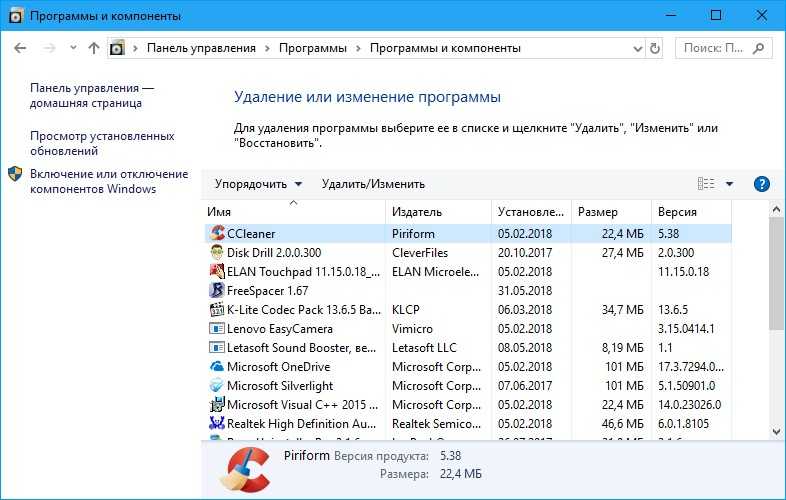Click the Microsoft Visual C++ 2015 icon
Image resolution: width=786 pixels, height=500 pixels.
coord(217,404)
